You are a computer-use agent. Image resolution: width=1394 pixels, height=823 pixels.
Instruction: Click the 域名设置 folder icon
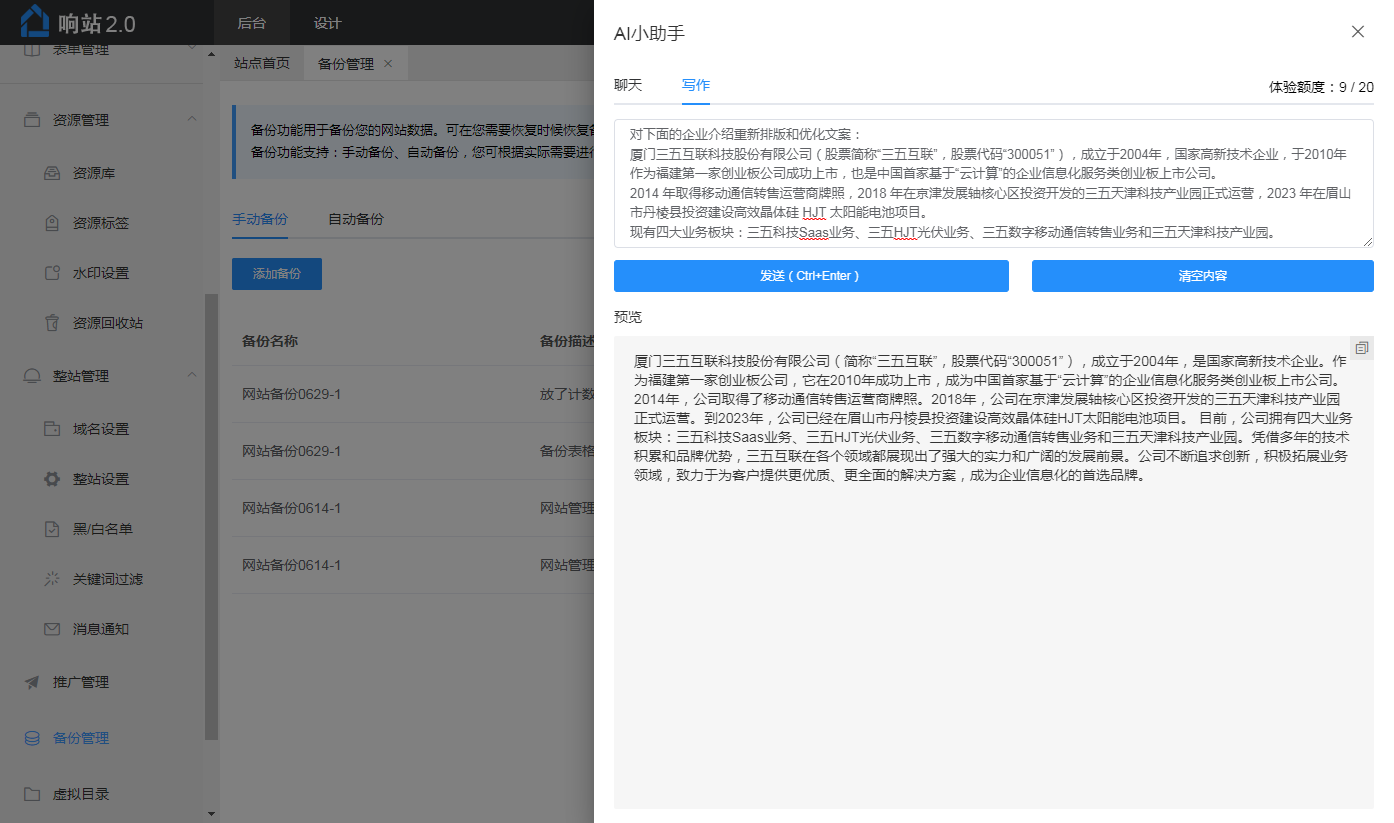(52, 429)
